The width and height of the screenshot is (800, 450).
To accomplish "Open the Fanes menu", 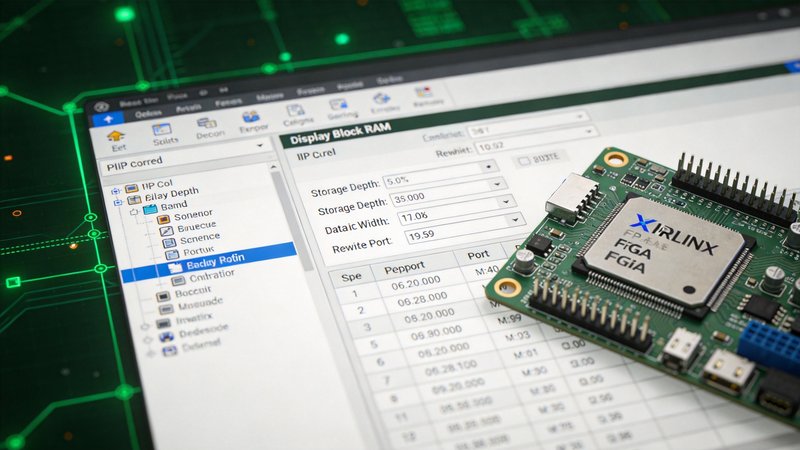I will click(228, 103).
